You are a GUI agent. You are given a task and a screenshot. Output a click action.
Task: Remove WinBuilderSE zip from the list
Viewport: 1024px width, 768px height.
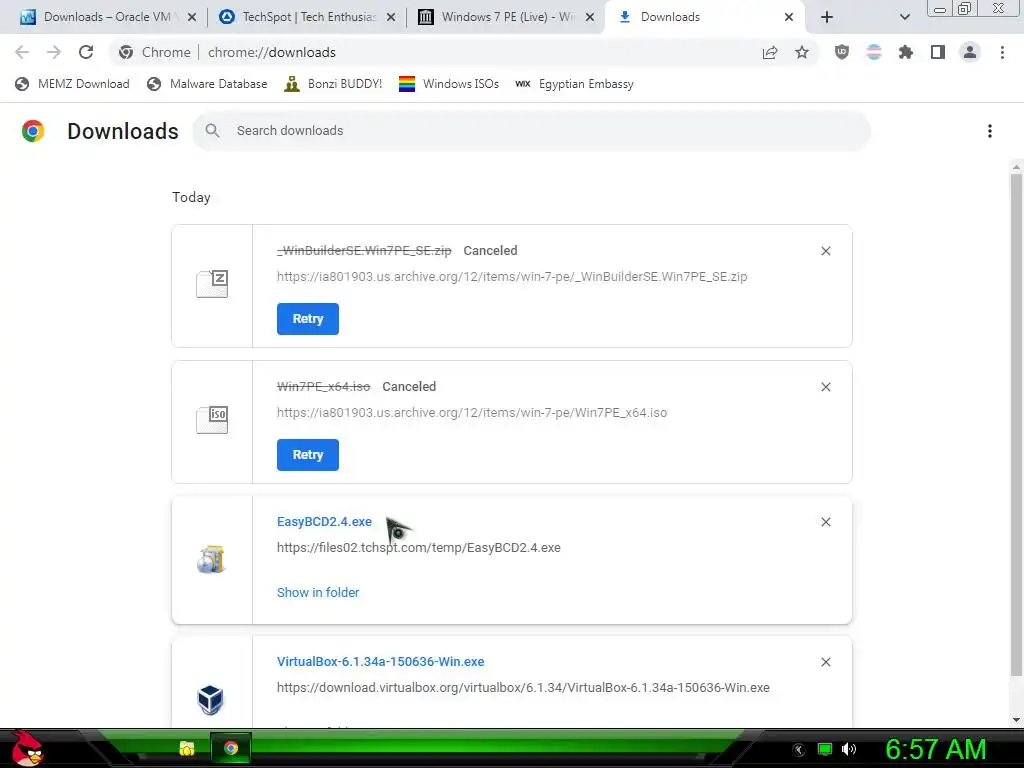click(825, 251)
